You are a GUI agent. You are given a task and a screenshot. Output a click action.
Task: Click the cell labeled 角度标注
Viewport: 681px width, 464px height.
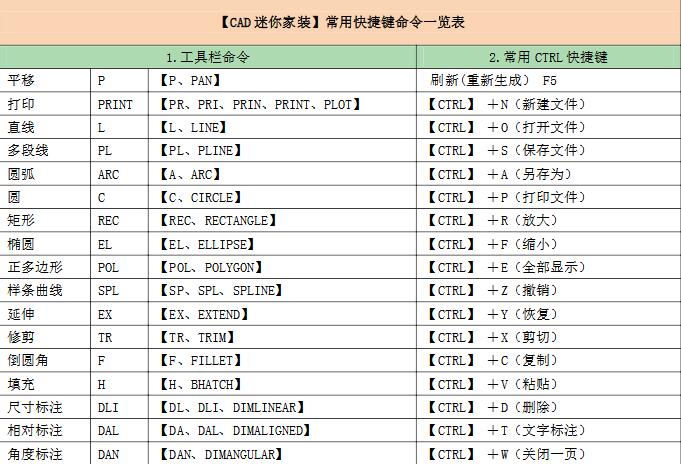(x=45, y=454)
